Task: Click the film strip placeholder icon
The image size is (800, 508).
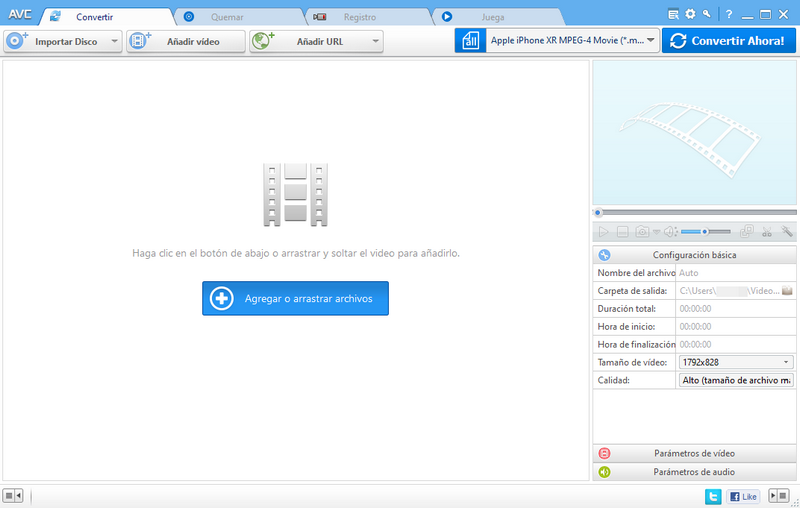Action: [295, 194]
